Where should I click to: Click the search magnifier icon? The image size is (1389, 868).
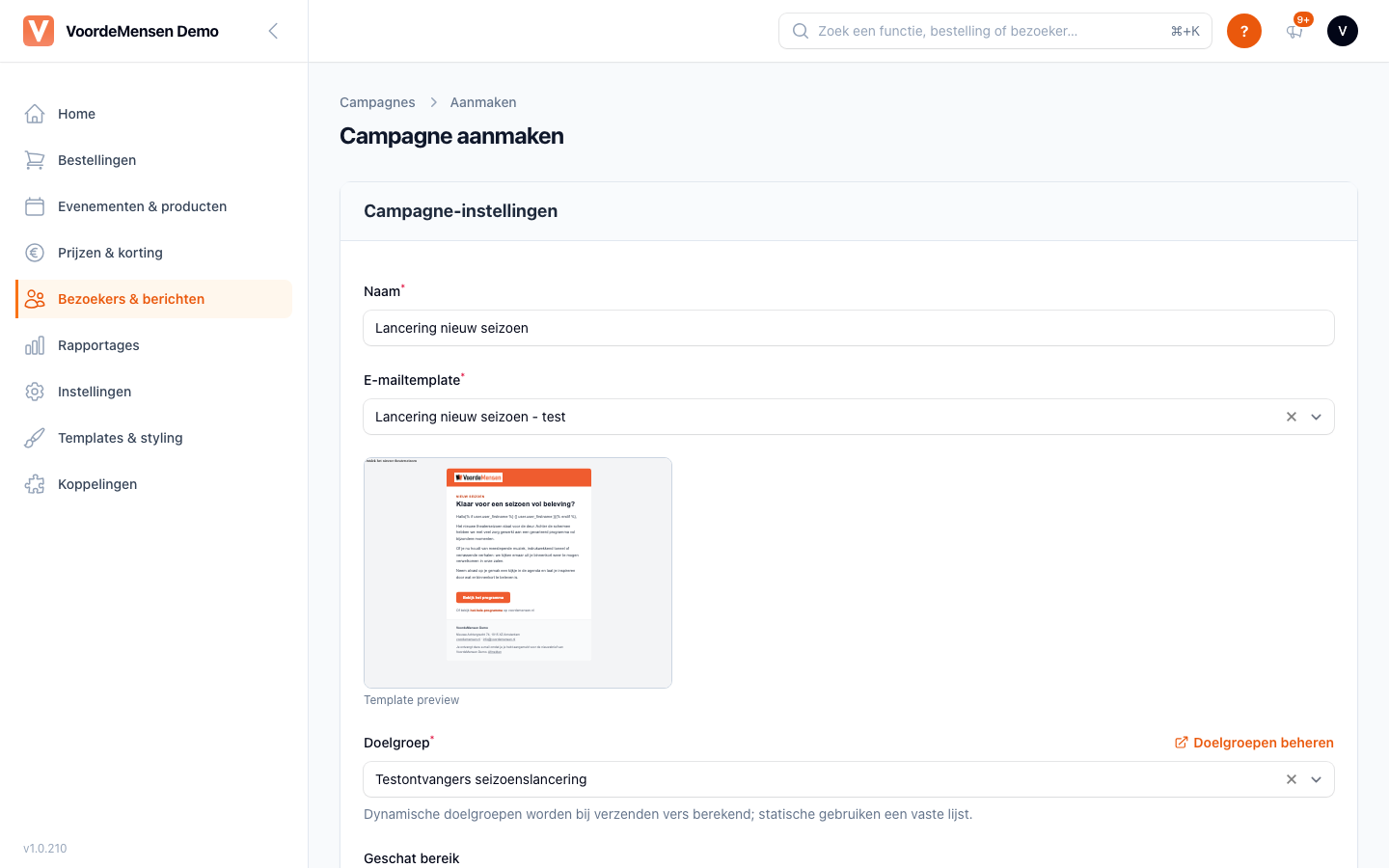click(x=801, y=31)
